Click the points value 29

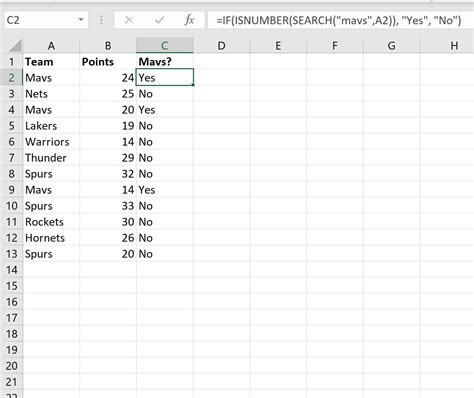tap(108, 158)
